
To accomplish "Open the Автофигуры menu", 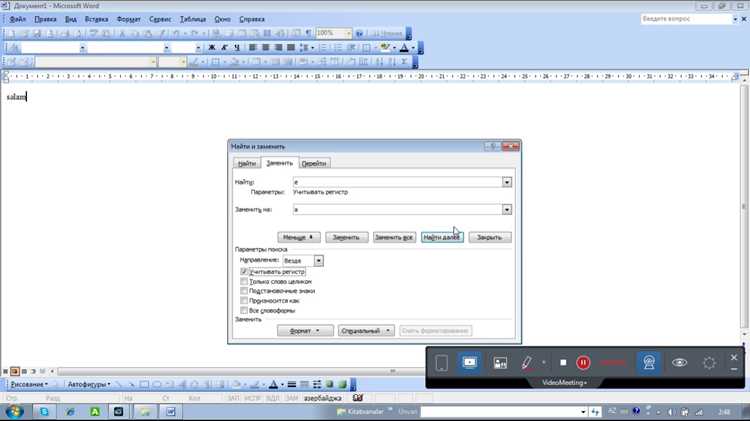I will click(89, 384).
